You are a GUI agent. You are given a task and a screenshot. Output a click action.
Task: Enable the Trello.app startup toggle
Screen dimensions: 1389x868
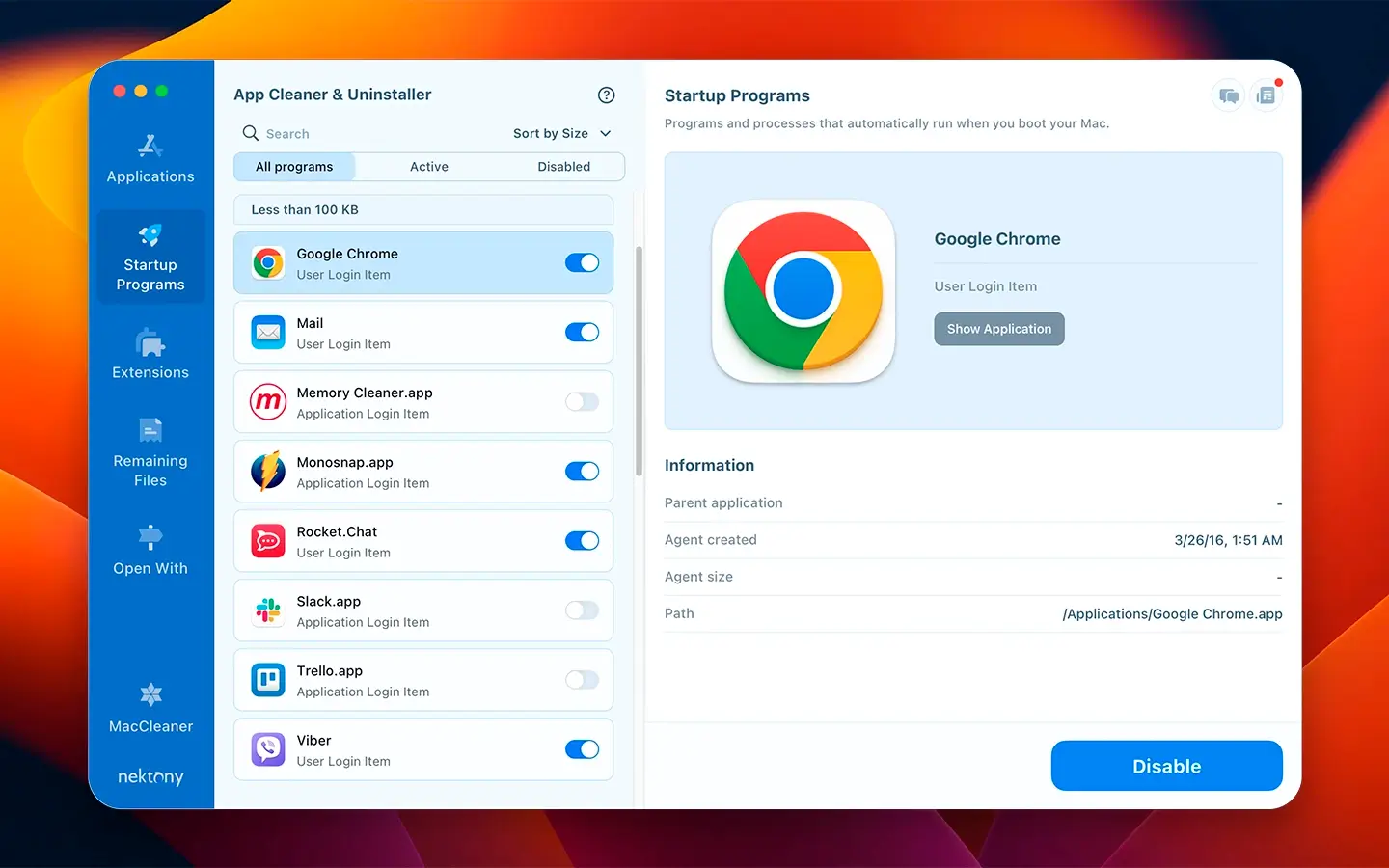(582, 680)
